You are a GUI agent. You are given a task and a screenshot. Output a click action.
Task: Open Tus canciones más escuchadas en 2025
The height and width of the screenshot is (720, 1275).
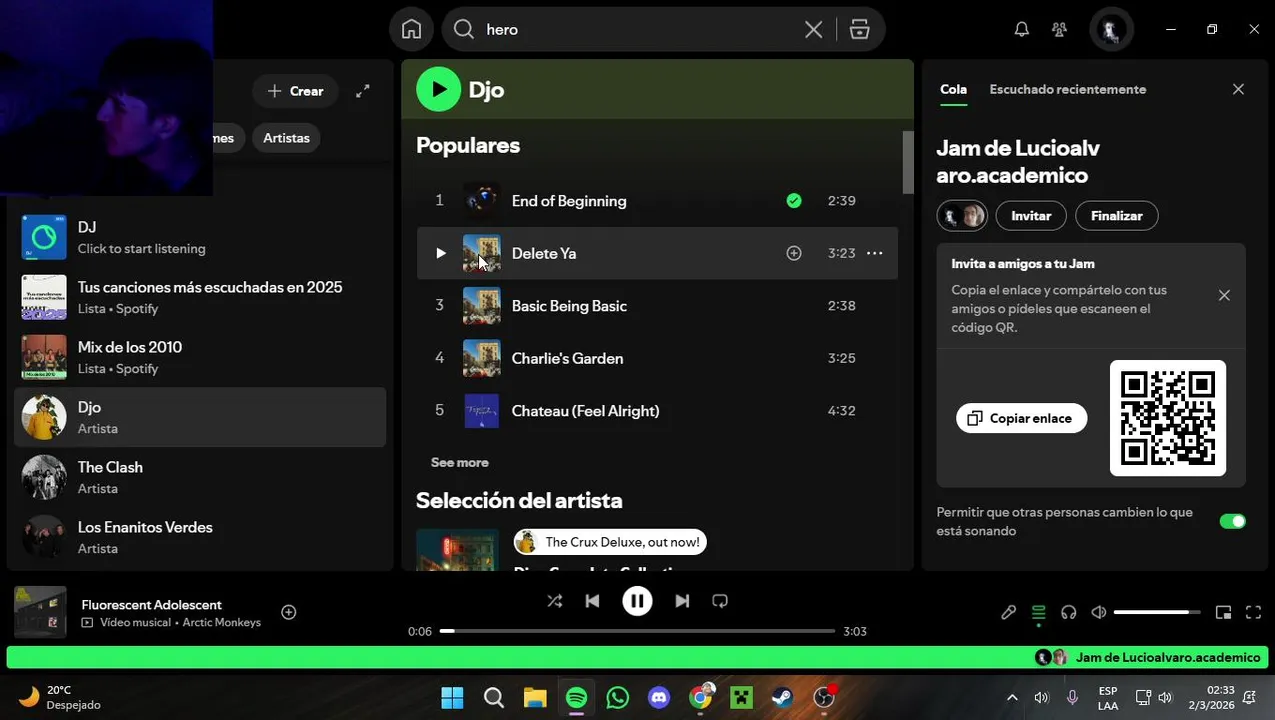tap(200, 297)
